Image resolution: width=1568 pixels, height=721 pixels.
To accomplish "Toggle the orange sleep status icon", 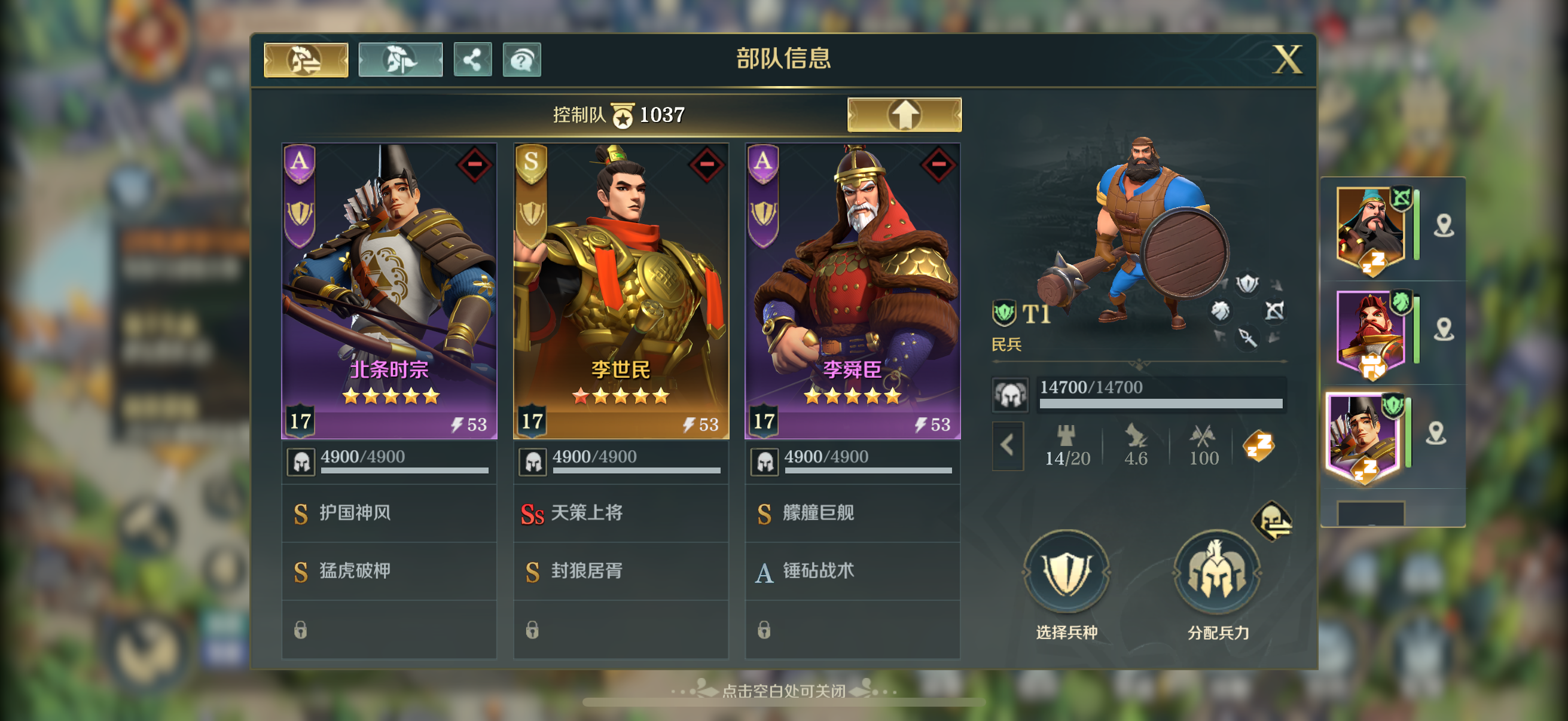I will click(x=1258, y=445).
